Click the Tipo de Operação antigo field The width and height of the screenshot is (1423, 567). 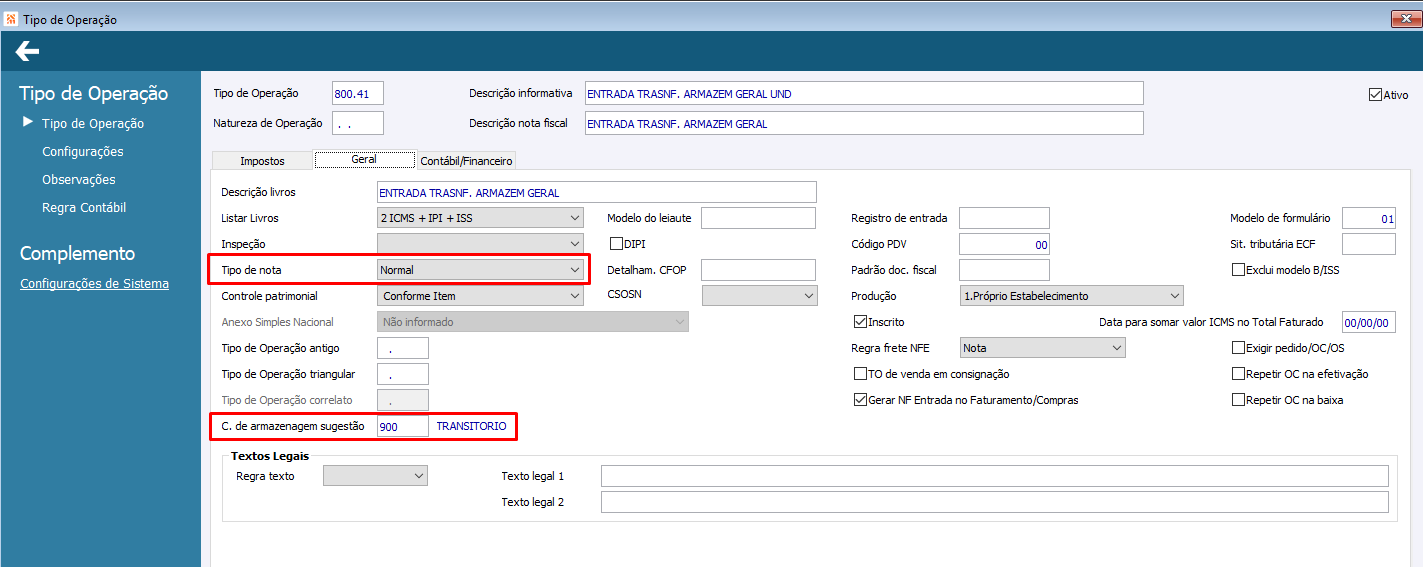(403, 348)
